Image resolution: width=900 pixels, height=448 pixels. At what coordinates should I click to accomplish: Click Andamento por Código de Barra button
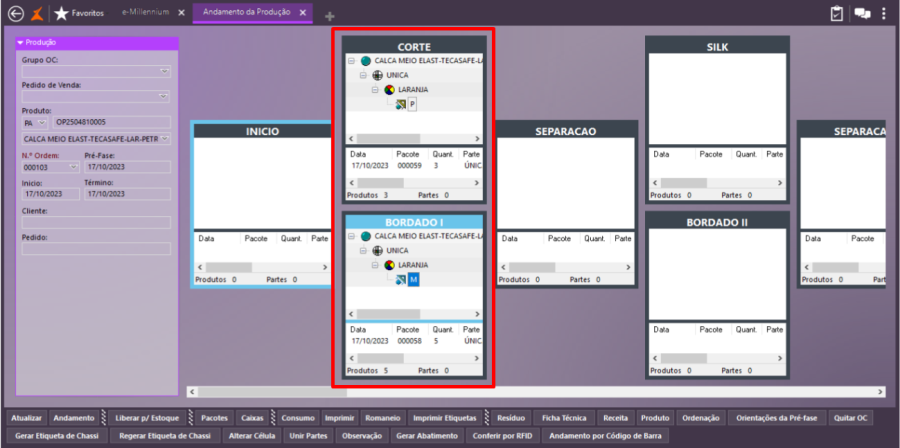606,436
